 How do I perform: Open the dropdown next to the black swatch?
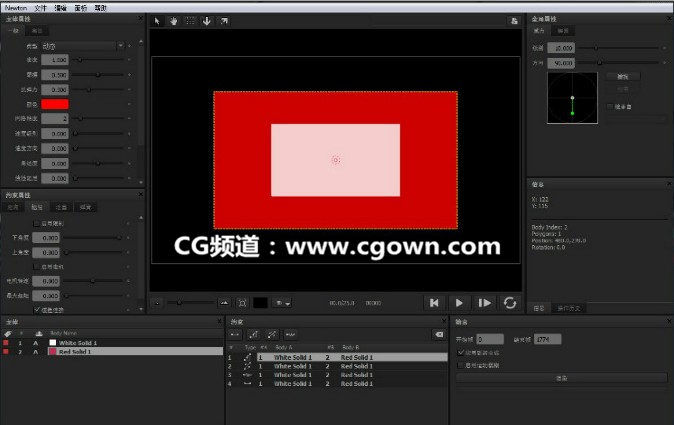point(283,303)
